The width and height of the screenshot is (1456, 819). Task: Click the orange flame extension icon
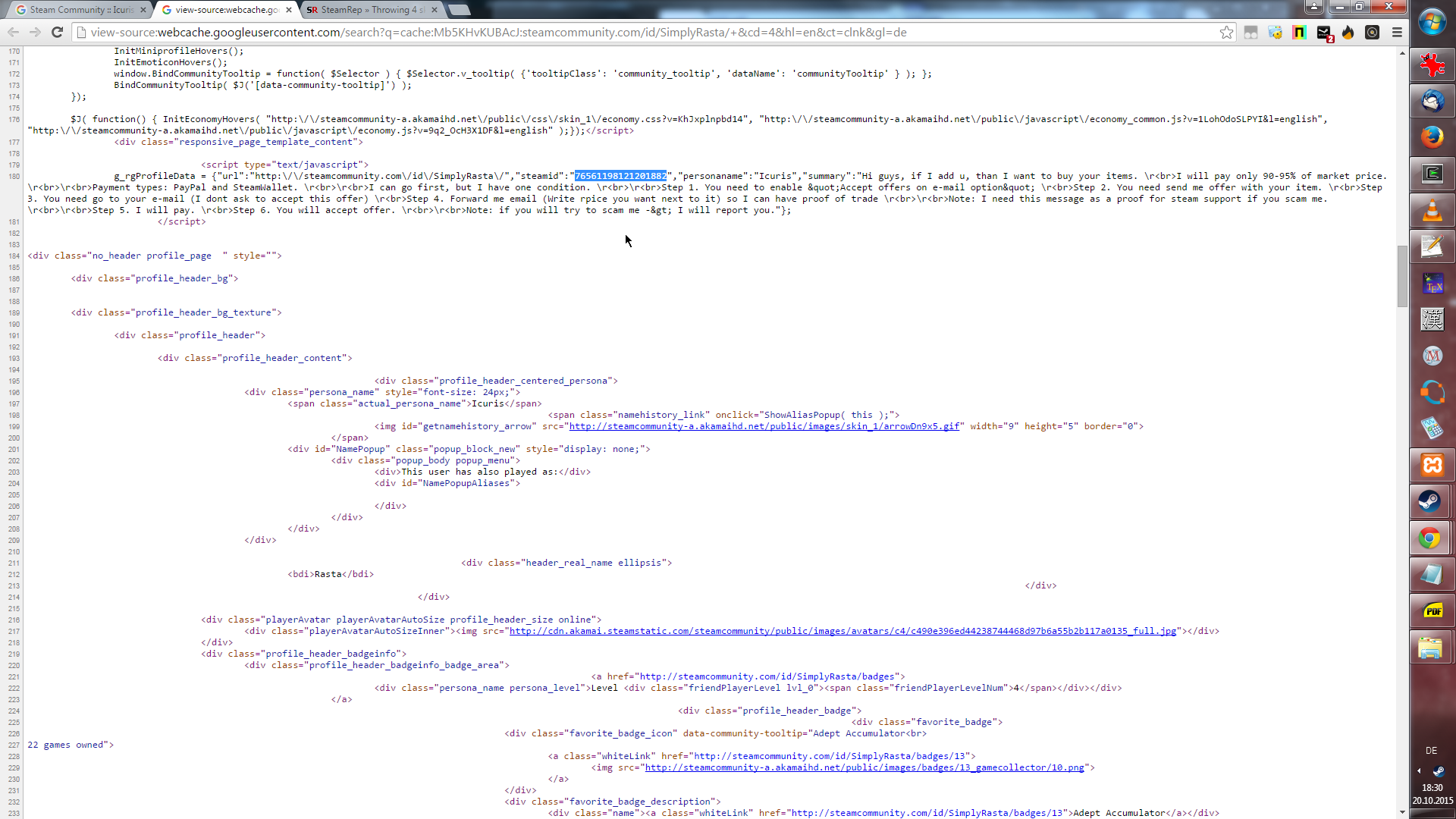click(1348, 32)
